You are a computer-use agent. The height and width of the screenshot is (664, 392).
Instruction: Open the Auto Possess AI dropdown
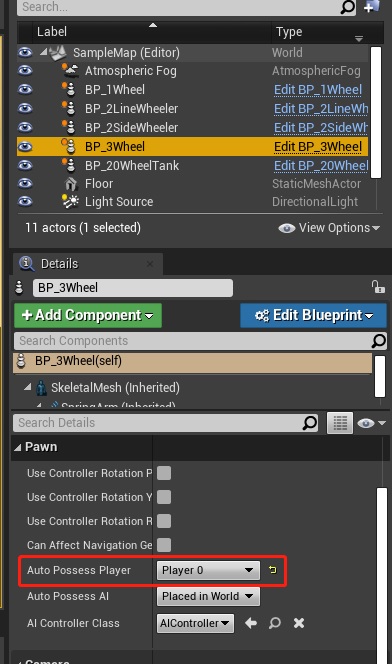(x=208, y=596)
